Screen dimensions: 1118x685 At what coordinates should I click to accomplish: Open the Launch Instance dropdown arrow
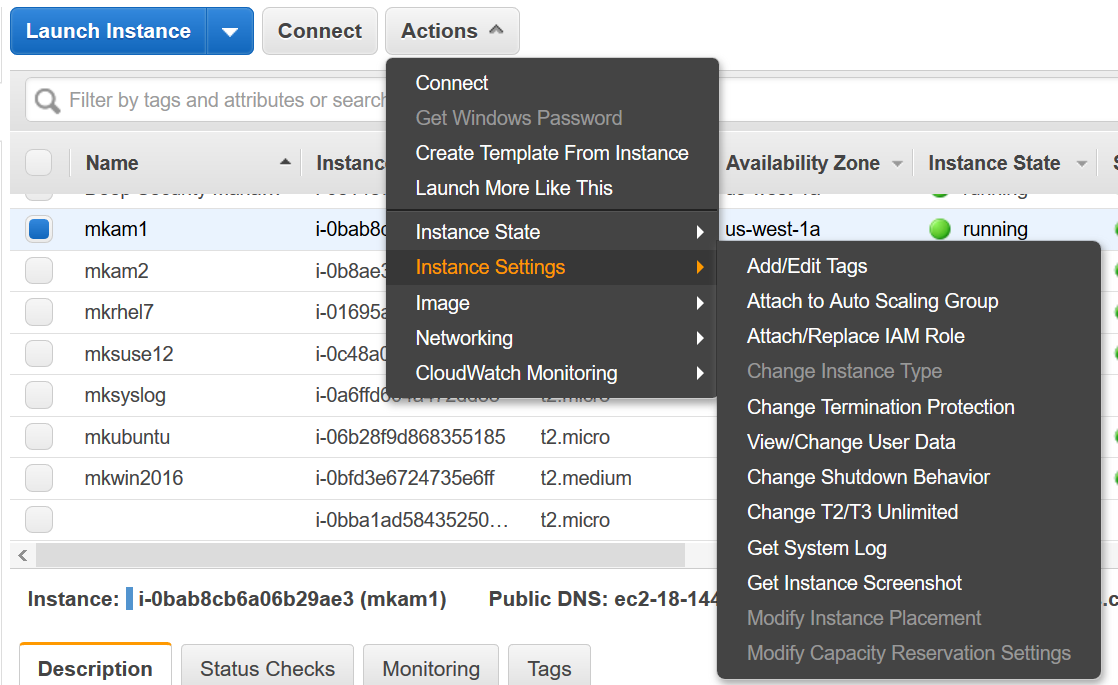coord(230,32)
